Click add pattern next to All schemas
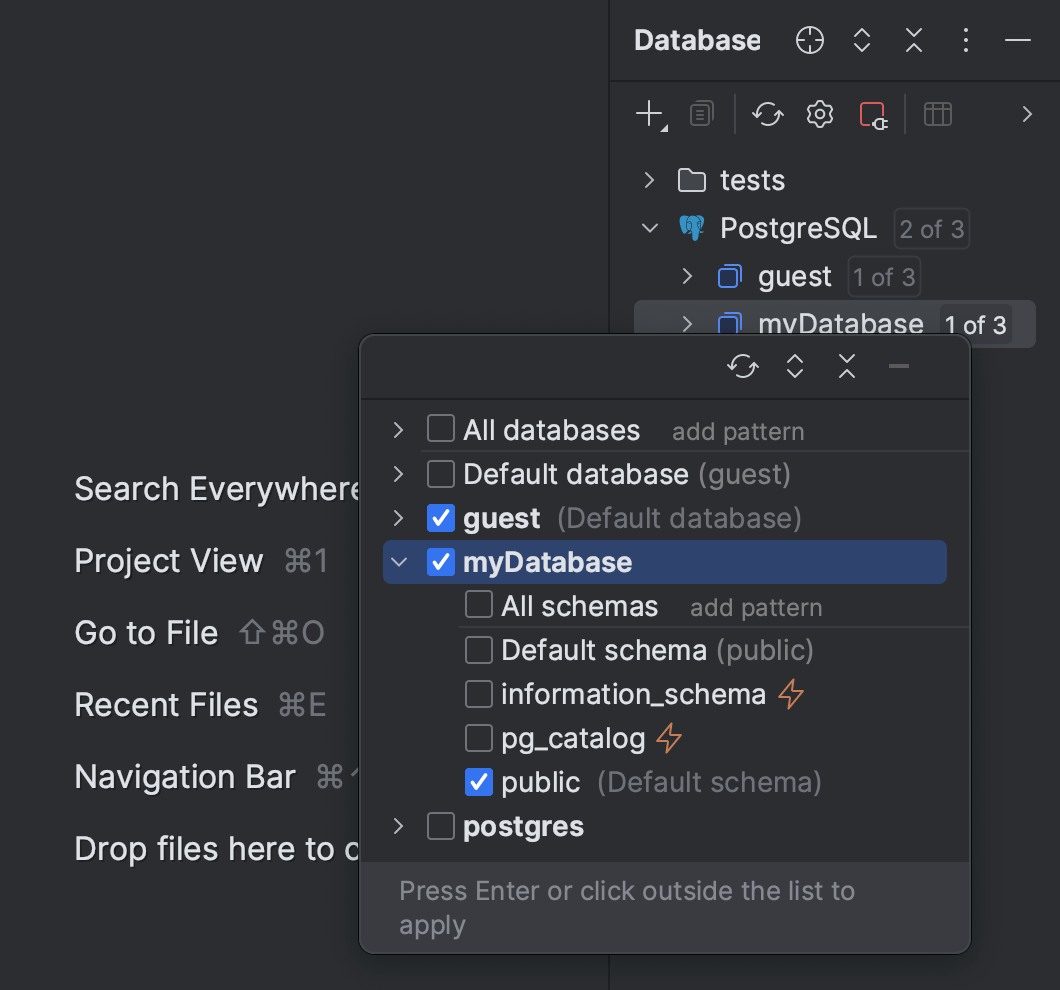 (755, 607)
